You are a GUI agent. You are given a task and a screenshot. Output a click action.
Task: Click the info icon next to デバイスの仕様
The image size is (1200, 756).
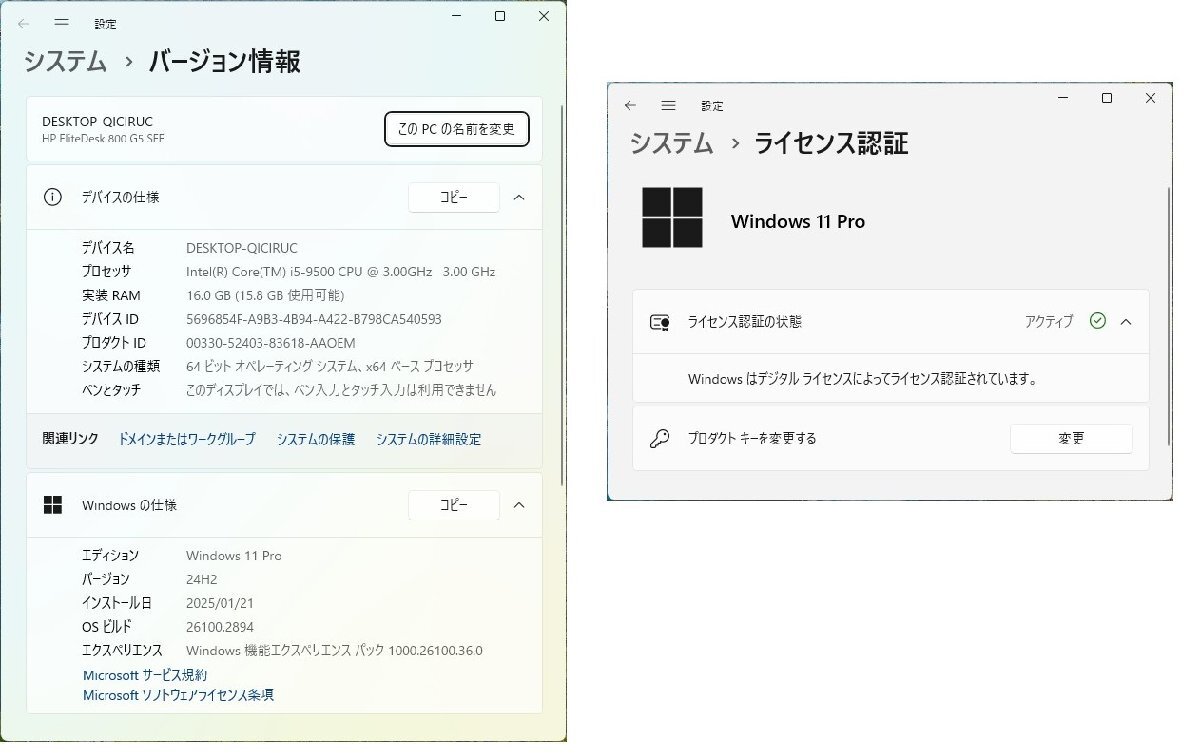pyautogui.click(x=52, y=197)
